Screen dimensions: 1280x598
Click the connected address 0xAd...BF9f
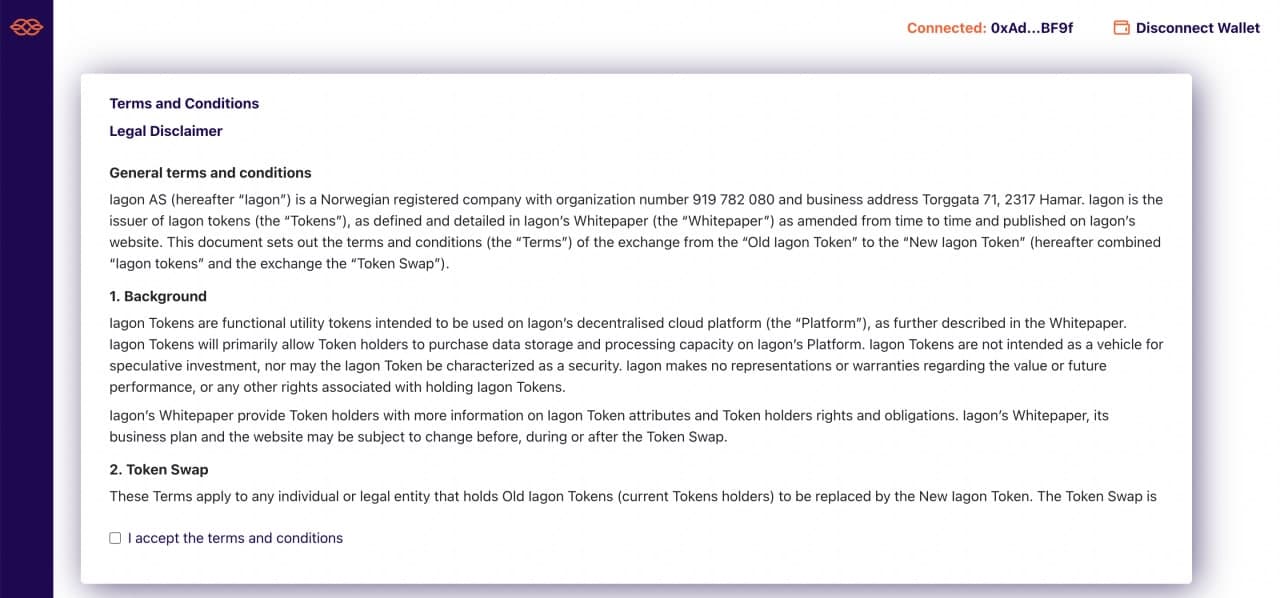(1032, 28)
